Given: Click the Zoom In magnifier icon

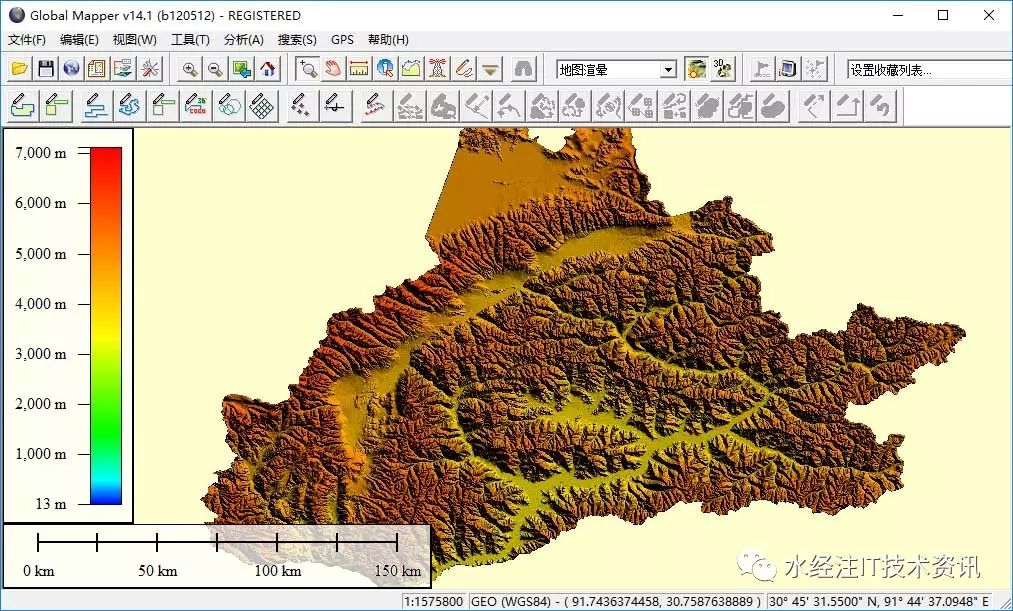Looking at the screenshot, I should (x=189, y=69).
